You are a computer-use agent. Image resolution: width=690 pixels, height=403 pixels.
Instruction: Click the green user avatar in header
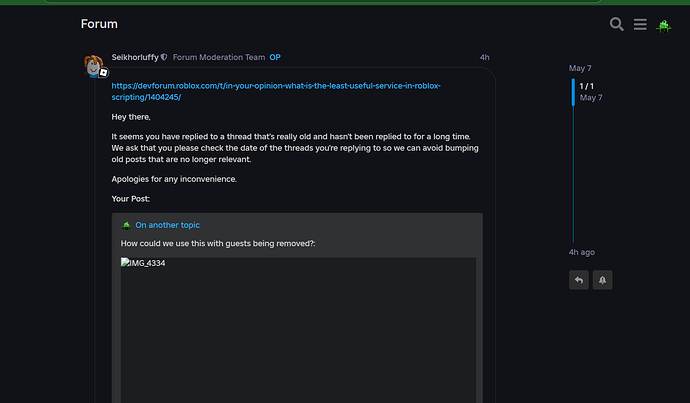pyautogui.click(x=663, y=25)
